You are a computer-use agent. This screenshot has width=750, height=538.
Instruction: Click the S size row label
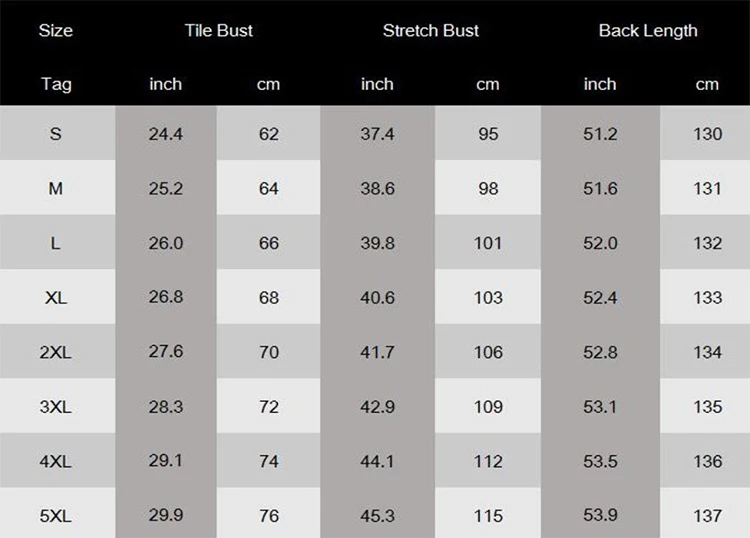(x=56, y=134)
